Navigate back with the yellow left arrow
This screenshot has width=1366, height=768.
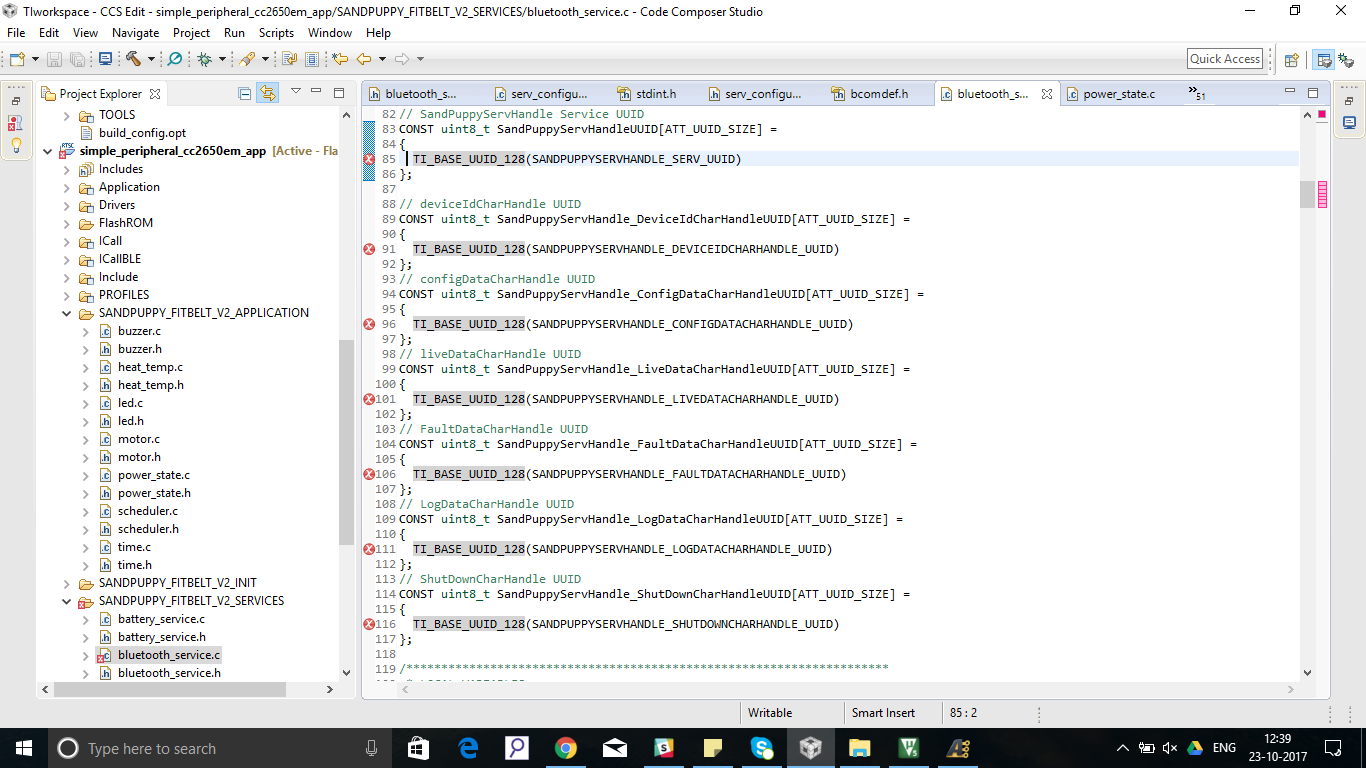[x=364, y=59]
